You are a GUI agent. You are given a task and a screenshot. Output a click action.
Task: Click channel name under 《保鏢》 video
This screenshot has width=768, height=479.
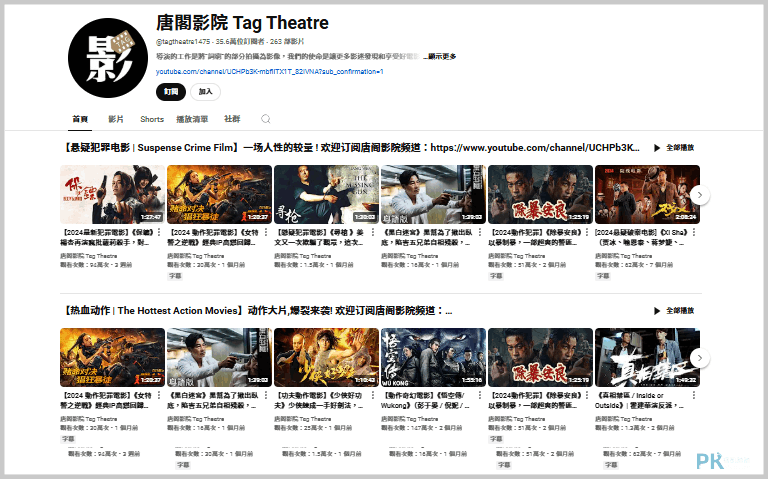(89, 256)
